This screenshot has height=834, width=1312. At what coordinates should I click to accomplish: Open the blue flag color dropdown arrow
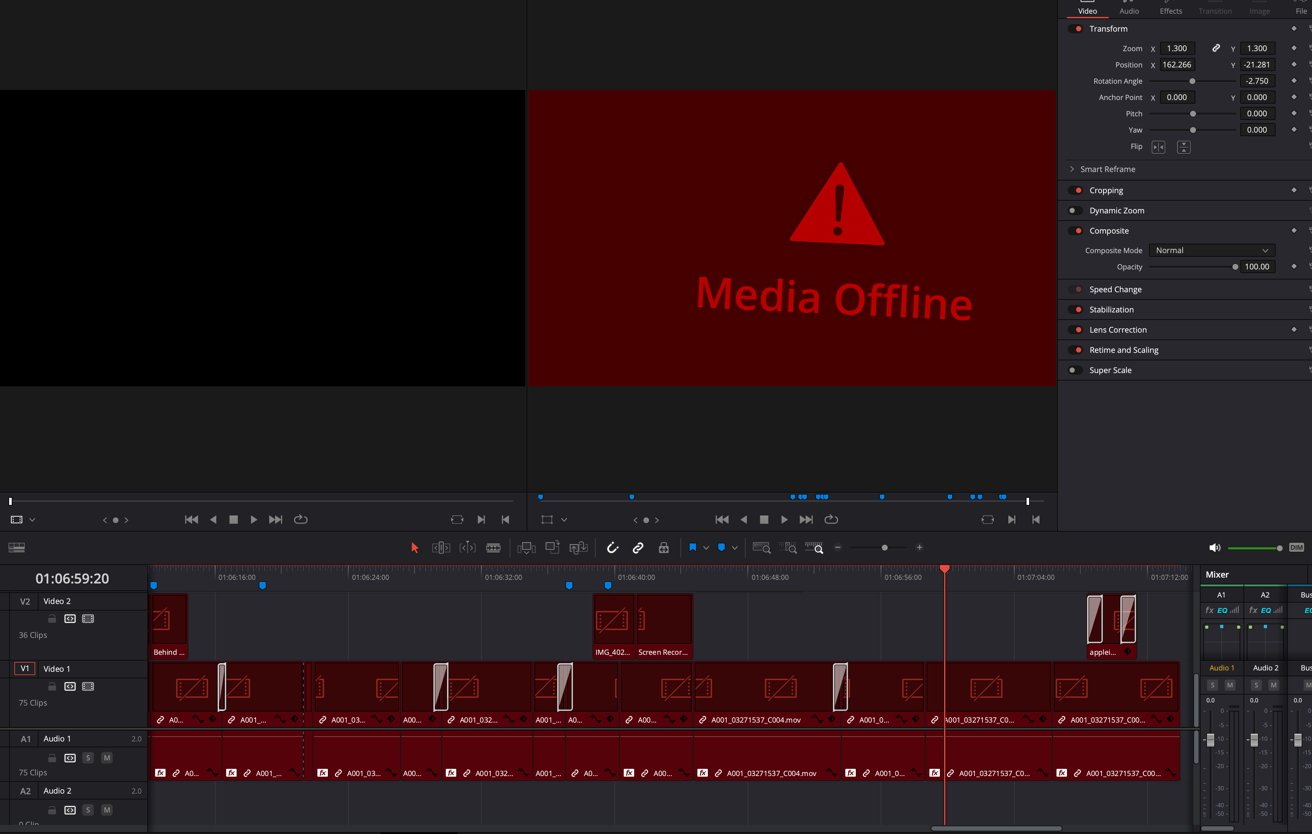(706, 548)
